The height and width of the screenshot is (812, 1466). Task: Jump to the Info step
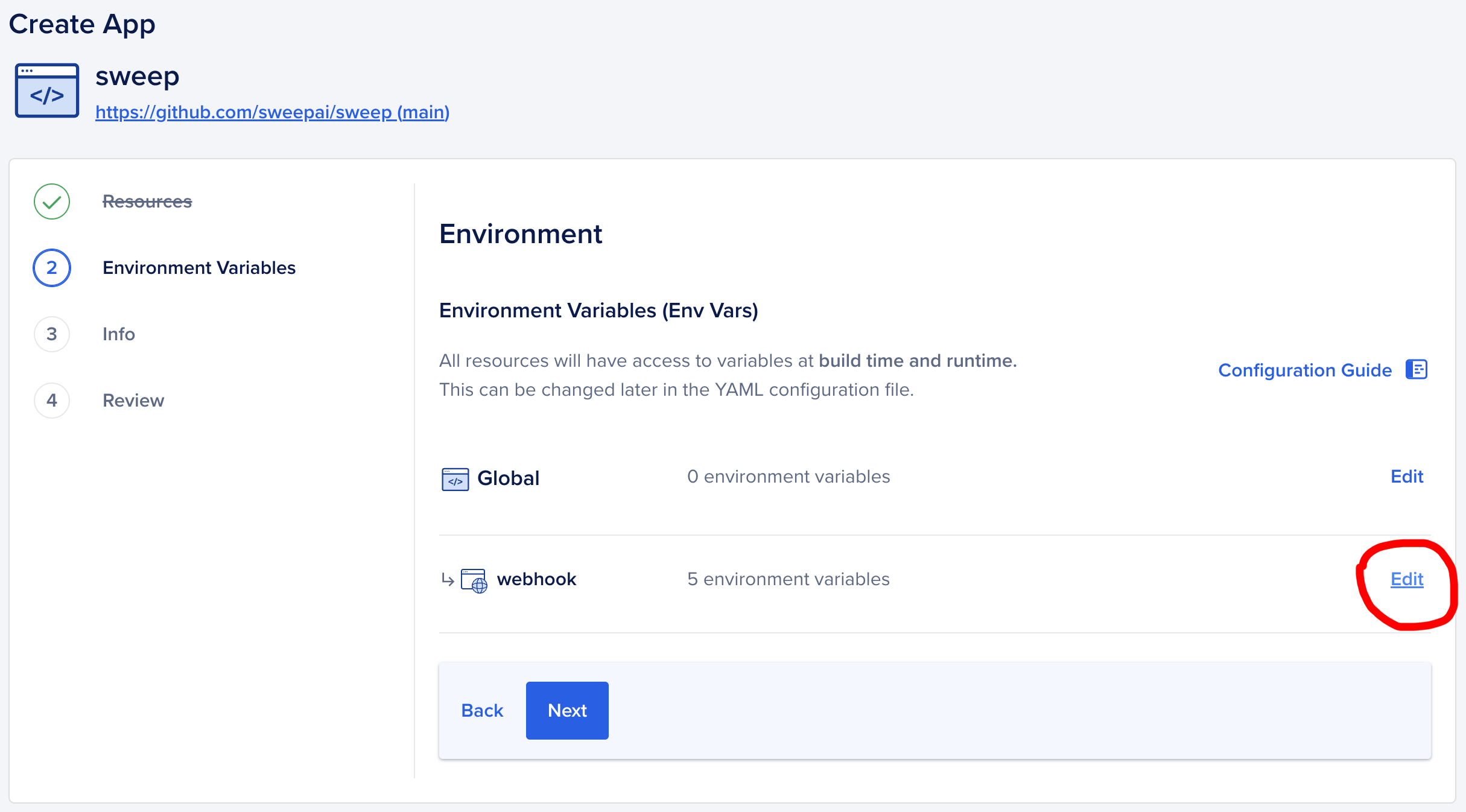[x=119, y=334]
